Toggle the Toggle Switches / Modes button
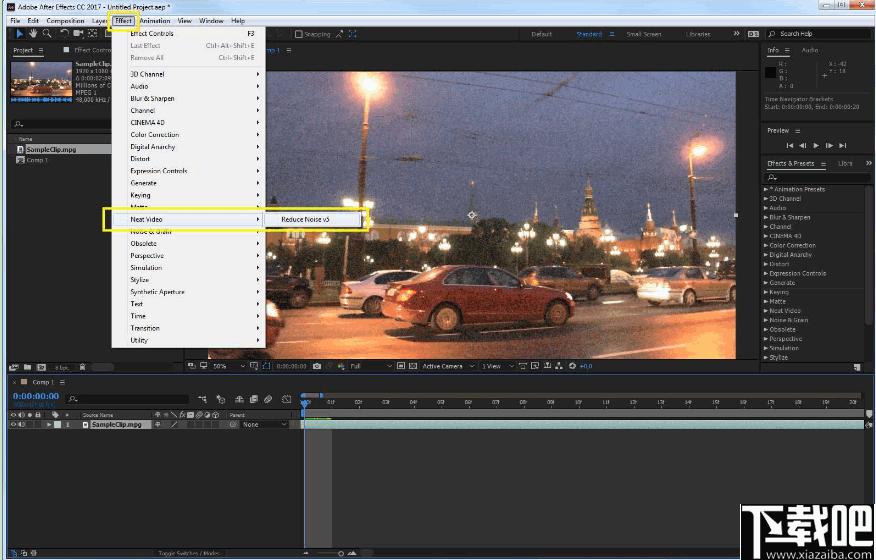This screenshot has width=876, height=560. click(189, 553)
